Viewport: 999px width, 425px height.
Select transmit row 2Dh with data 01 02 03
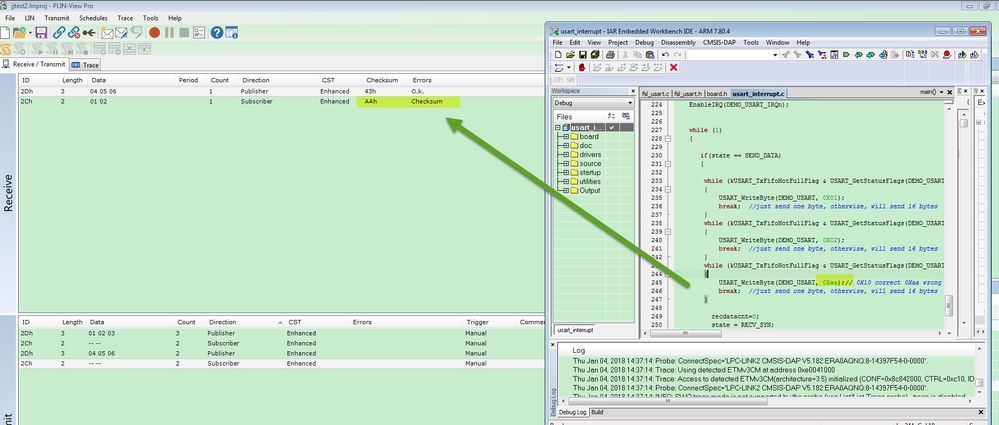(280, 333)
